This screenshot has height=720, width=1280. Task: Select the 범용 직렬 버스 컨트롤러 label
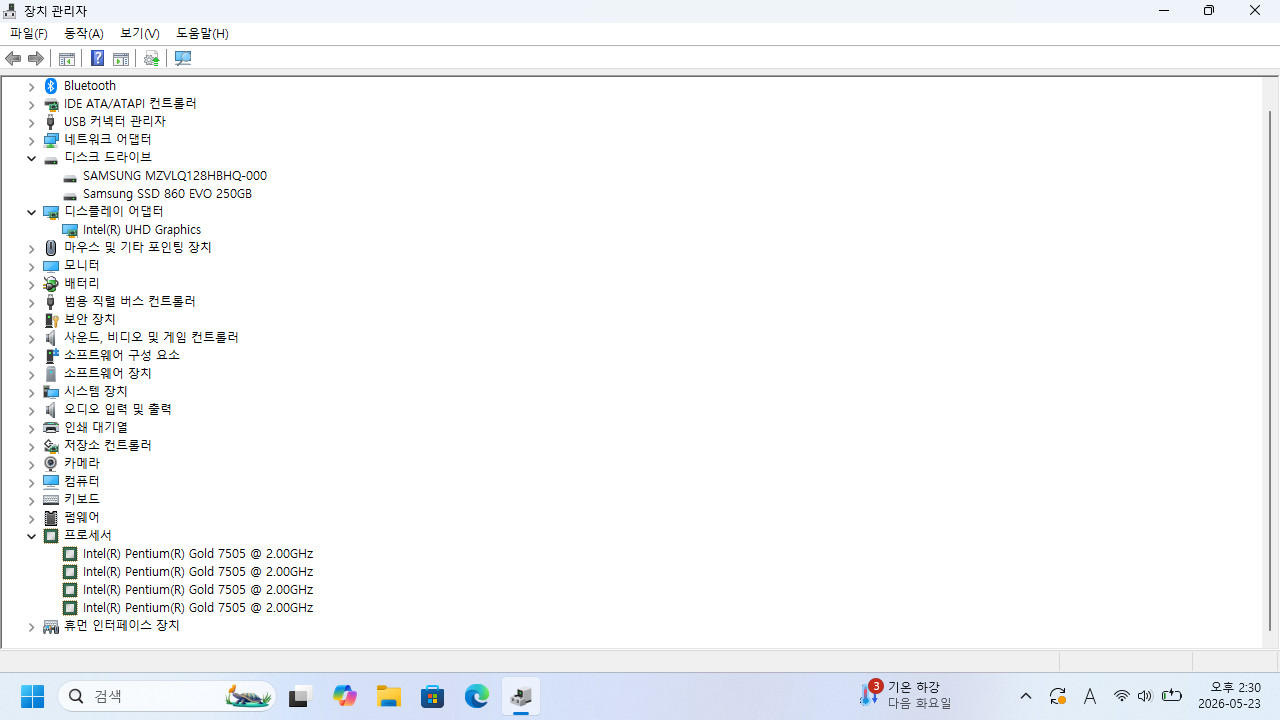point(130,302)
